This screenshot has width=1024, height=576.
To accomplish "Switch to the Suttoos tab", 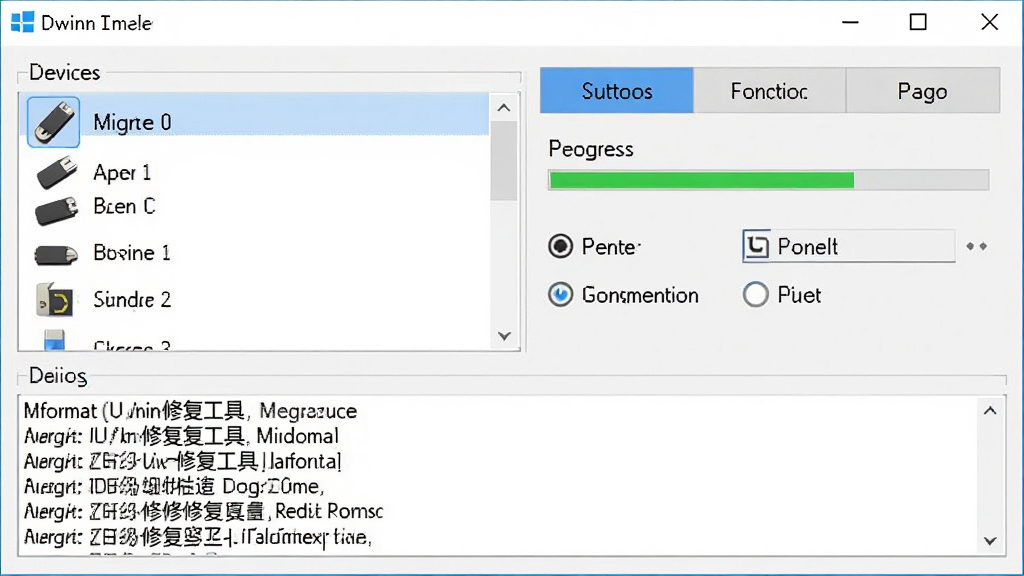I will pos(616,91).
